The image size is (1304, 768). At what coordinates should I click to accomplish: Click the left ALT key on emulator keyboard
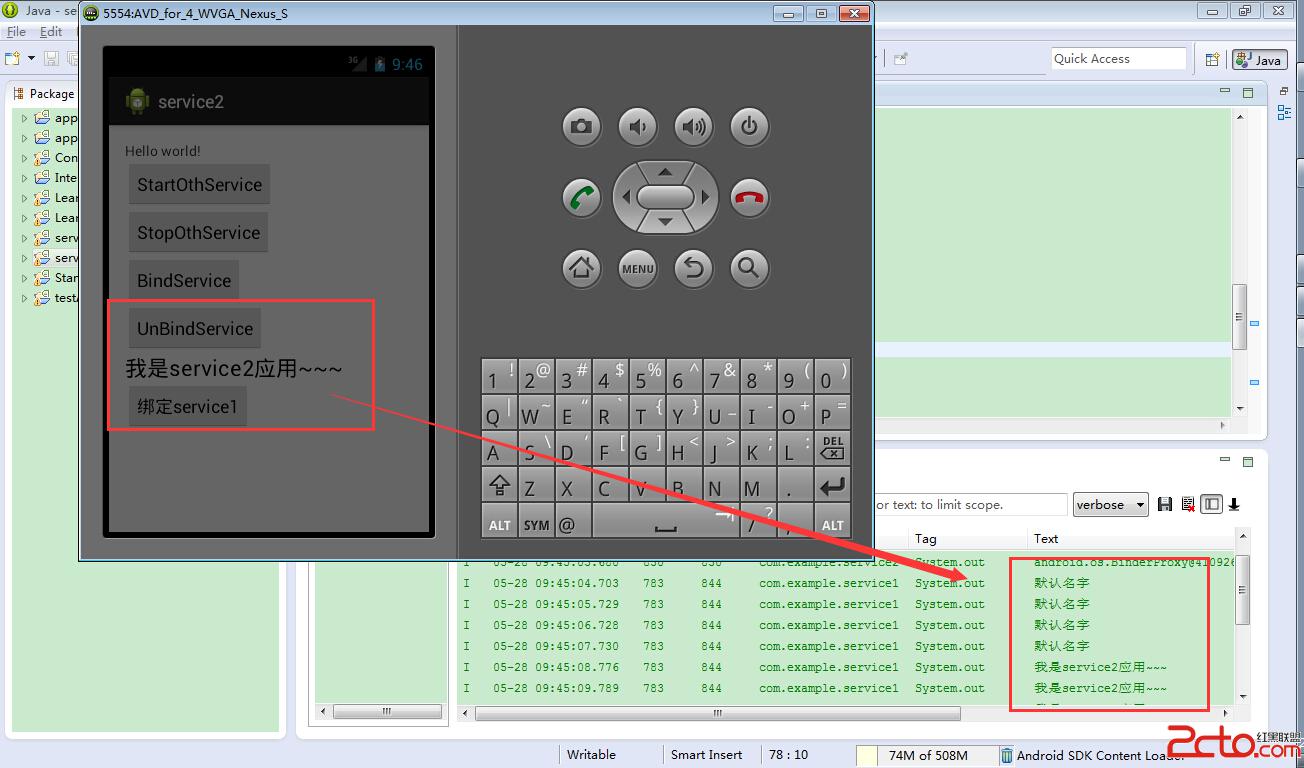click(x=499, y=523)
